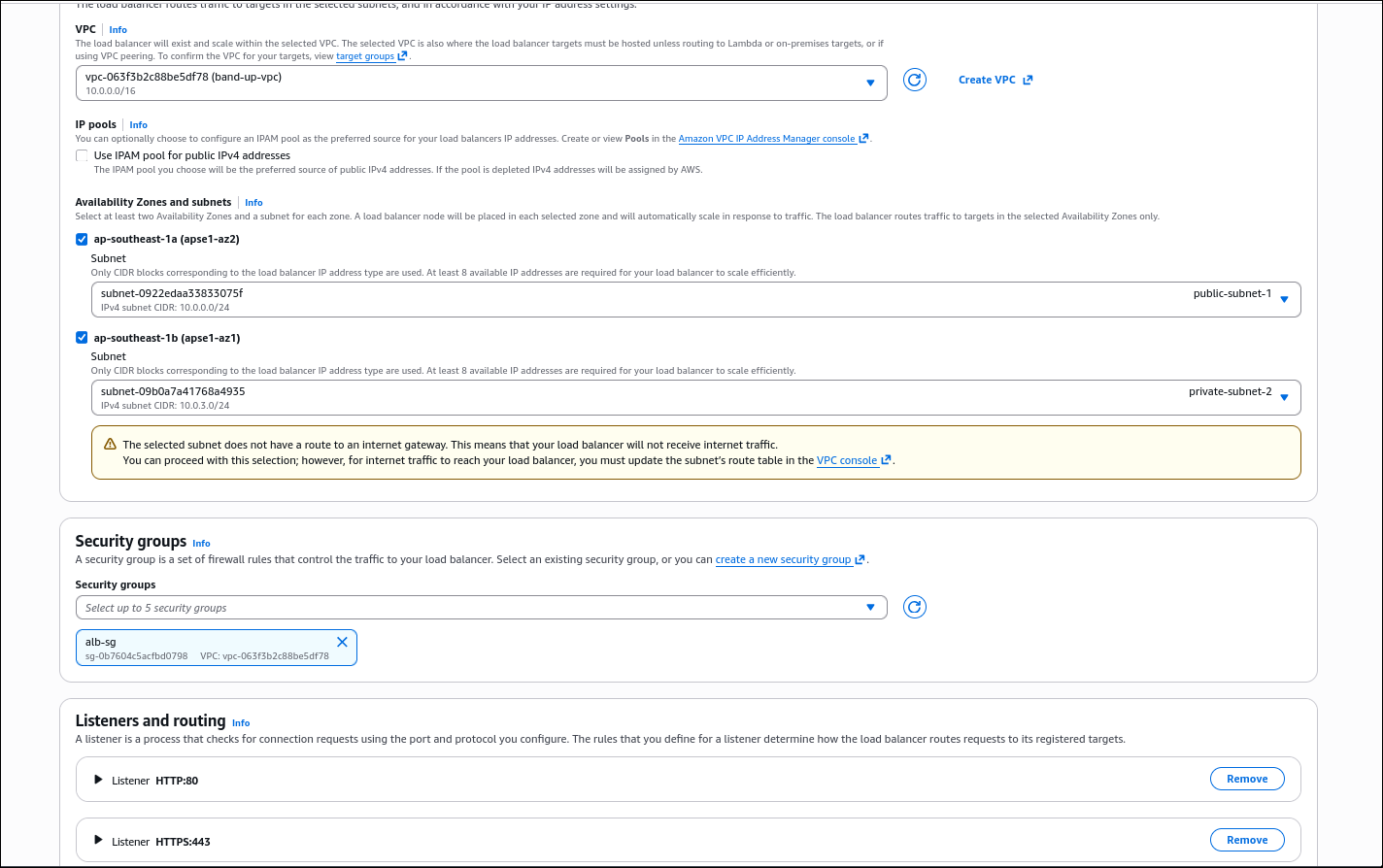Viewport: 1383px width, 868px height.
Task: Uncheck ap-southeast-1b availability zone
Action: point(82,338)
